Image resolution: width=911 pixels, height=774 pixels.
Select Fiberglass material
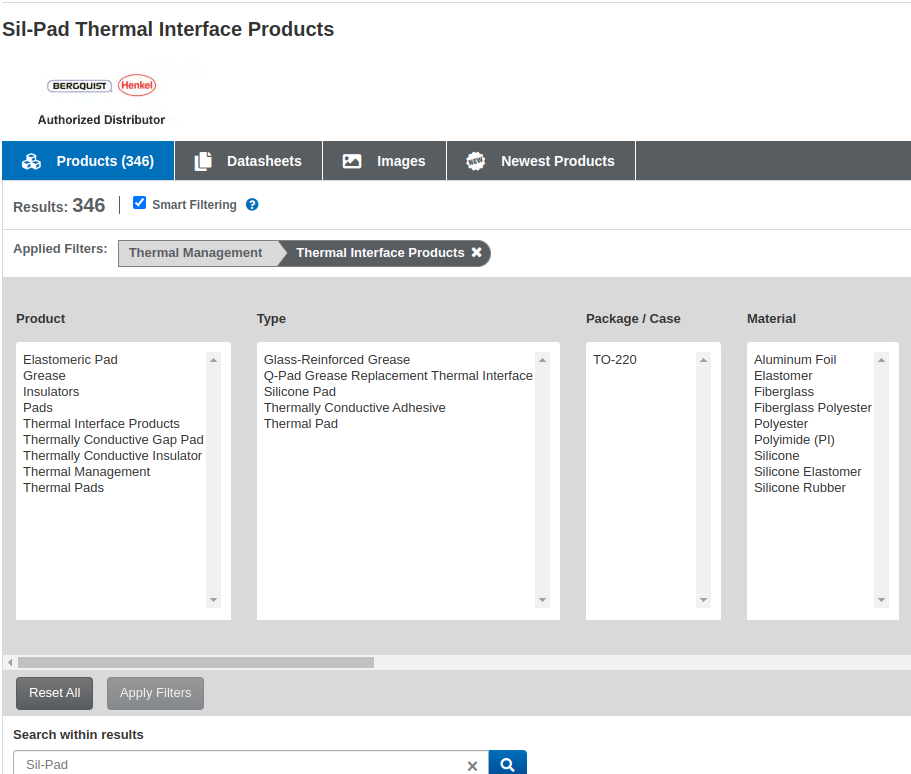(x=784, y=392)
